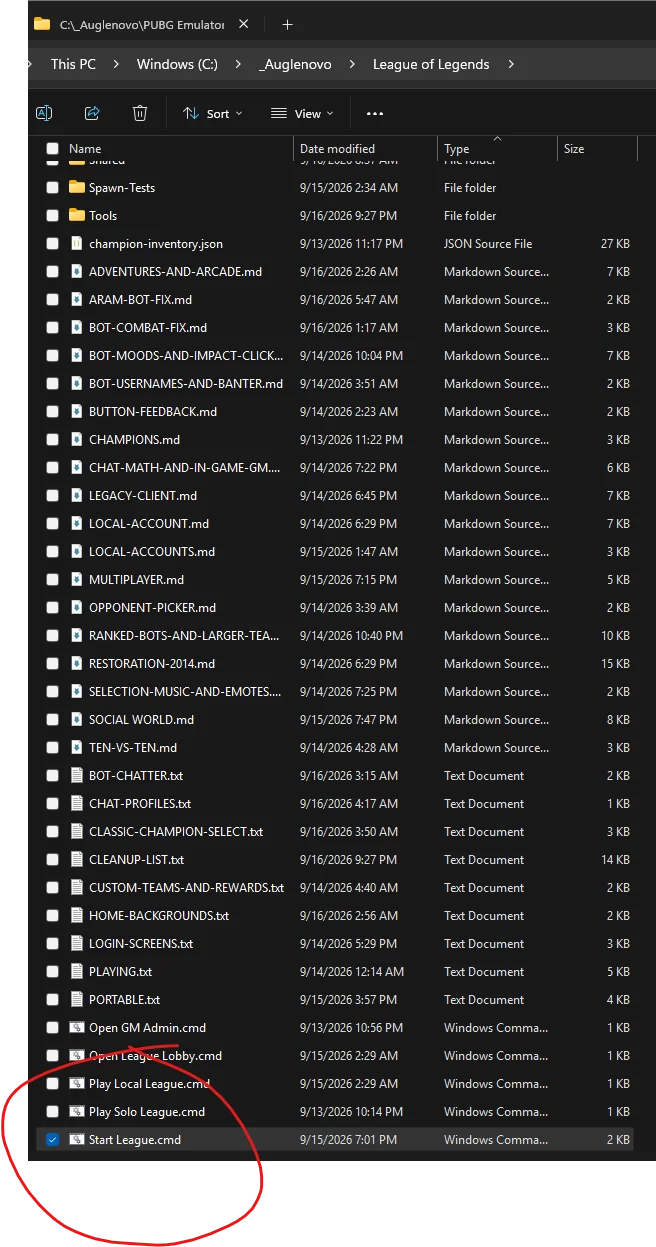656x1247 pixels.
Task: Go to Windows (C:) in breadcrumb
Action: pyautogui.click(x=177, y=64)
